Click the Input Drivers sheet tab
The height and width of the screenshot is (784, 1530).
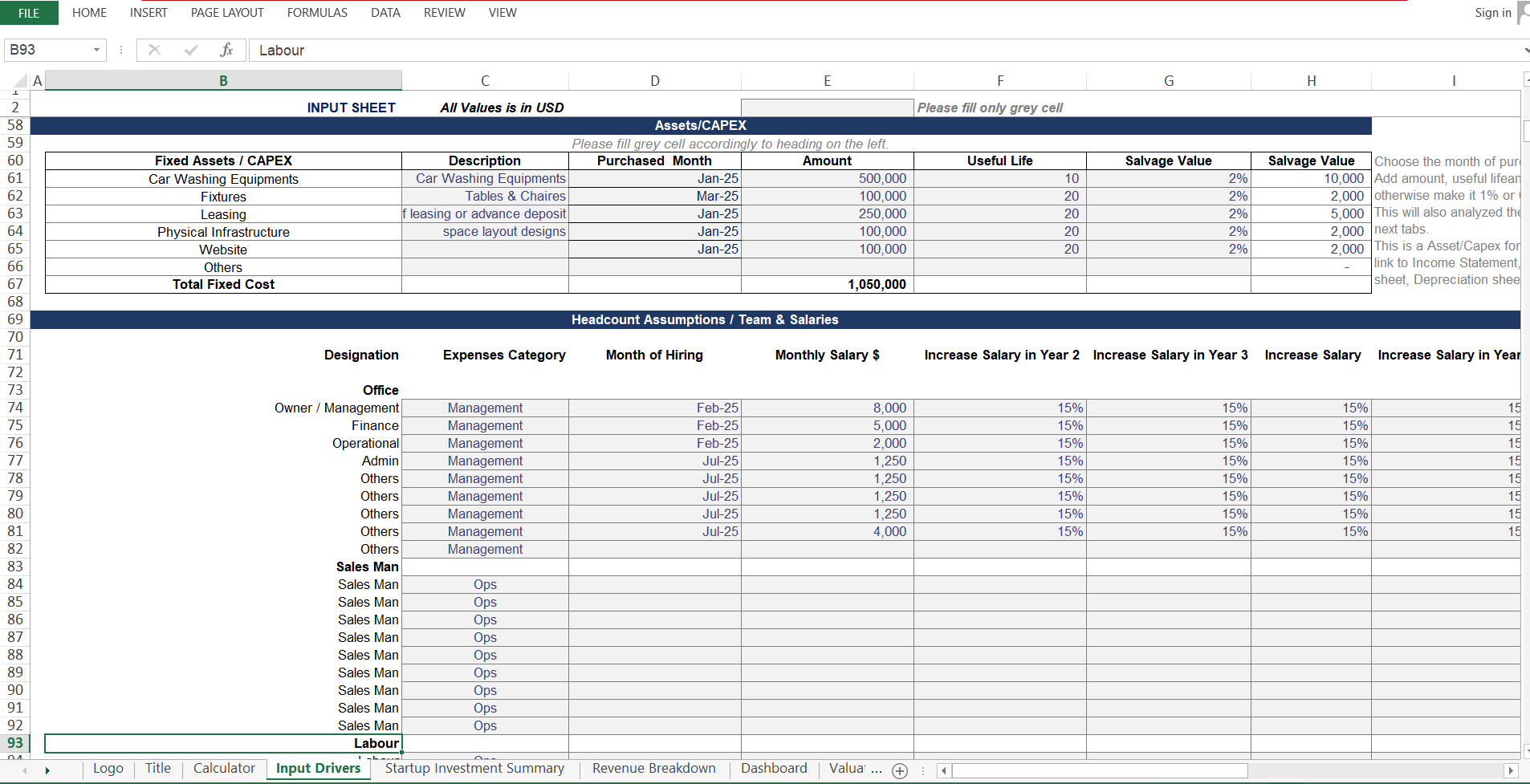coord(319,768)
